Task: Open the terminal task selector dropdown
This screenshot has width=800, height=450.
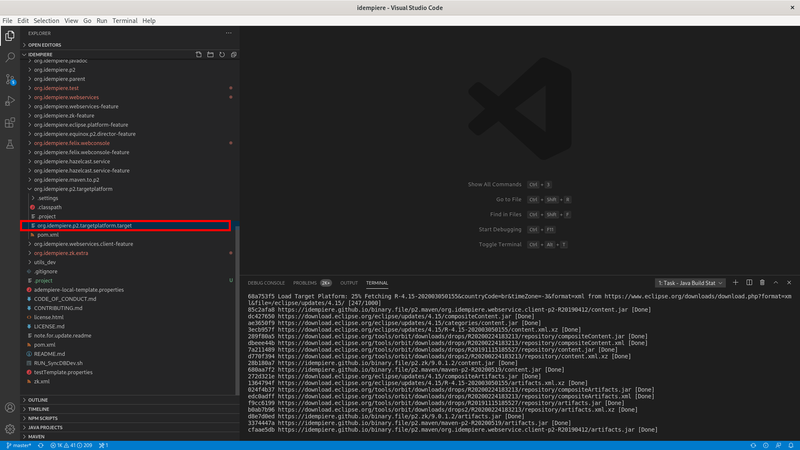Action: pos(690,283)
